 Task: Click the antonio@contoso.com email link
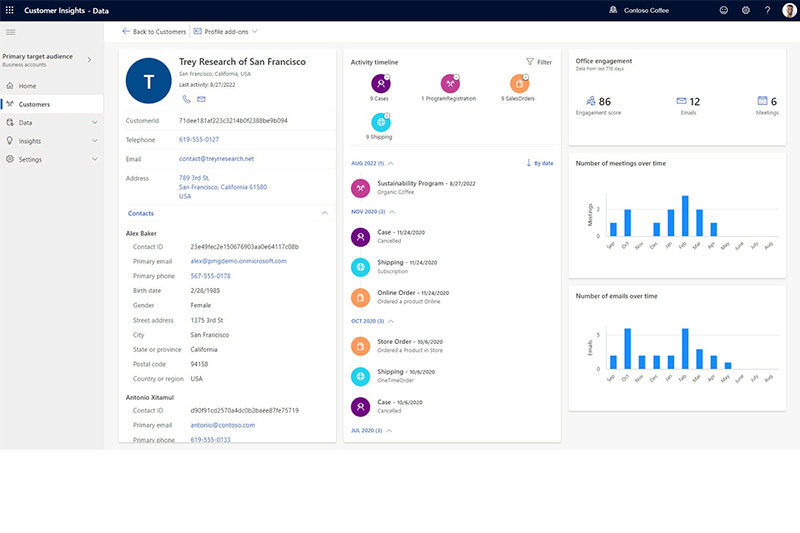pos(222,425)
